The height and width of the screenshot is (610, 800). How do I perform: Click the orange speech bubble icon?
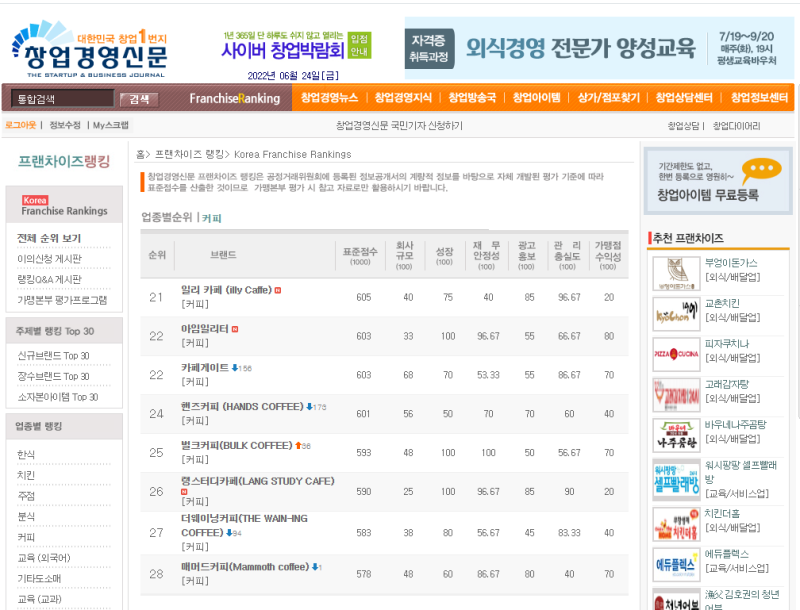tap(762, 170)
